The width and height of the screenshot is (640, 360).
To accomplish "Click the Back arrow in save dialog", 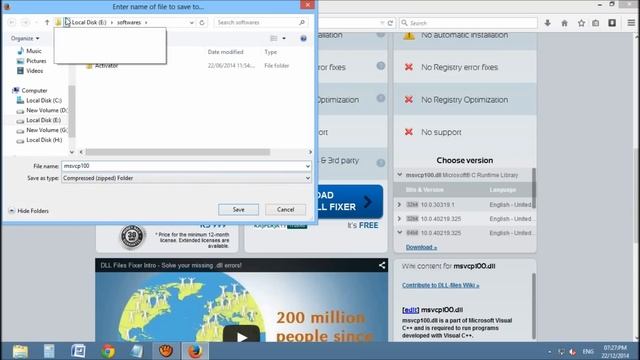I will coord(12,22).
